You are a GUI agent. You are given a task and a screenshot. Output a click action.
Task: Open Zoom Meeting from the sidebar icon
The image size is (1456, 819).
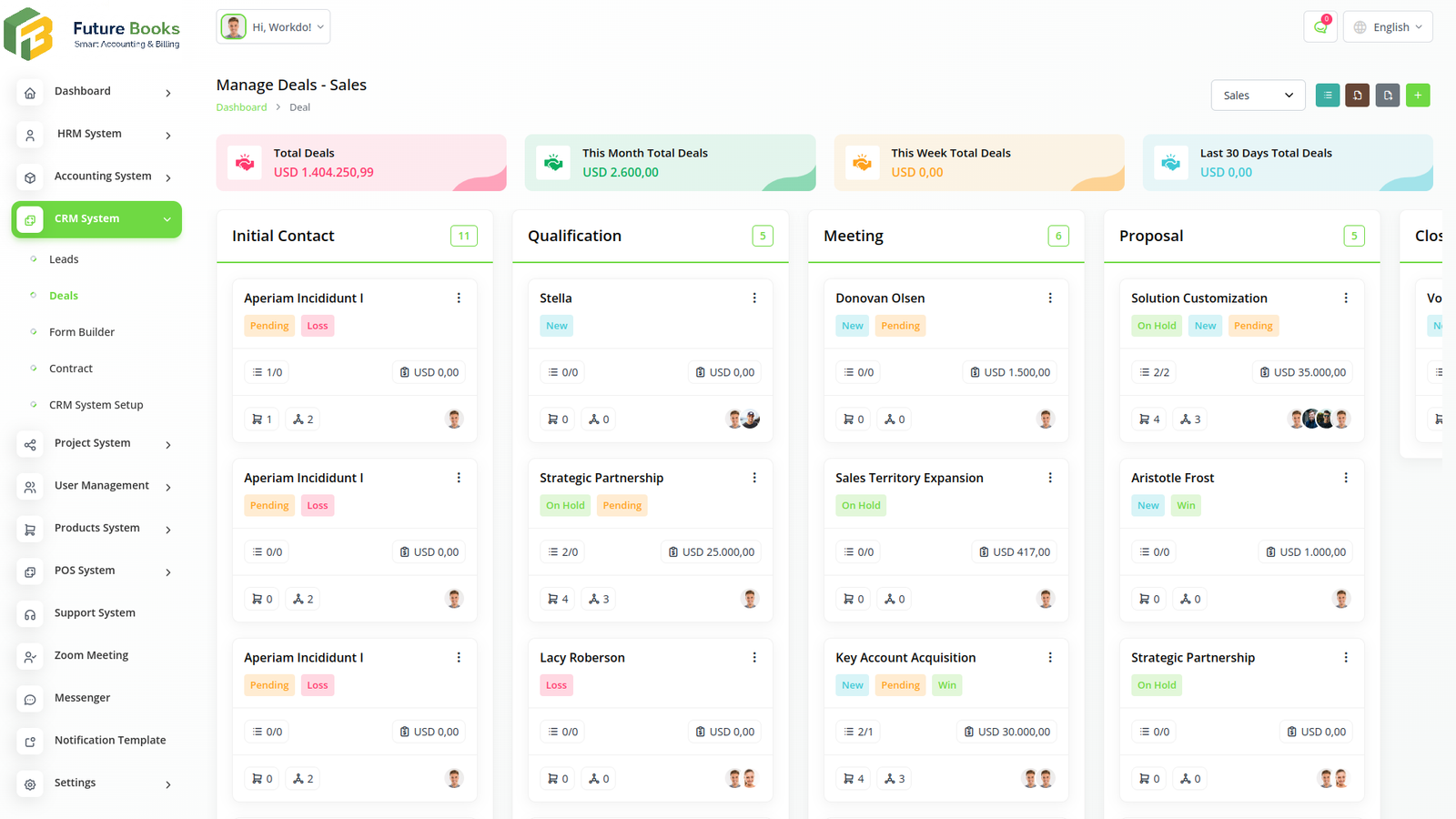30,656
